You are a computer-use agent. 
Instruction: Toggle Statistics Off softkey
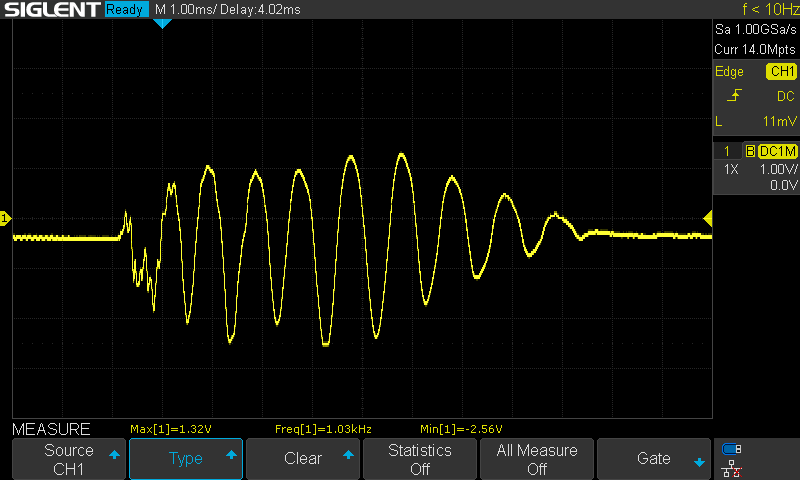(420, 459)
